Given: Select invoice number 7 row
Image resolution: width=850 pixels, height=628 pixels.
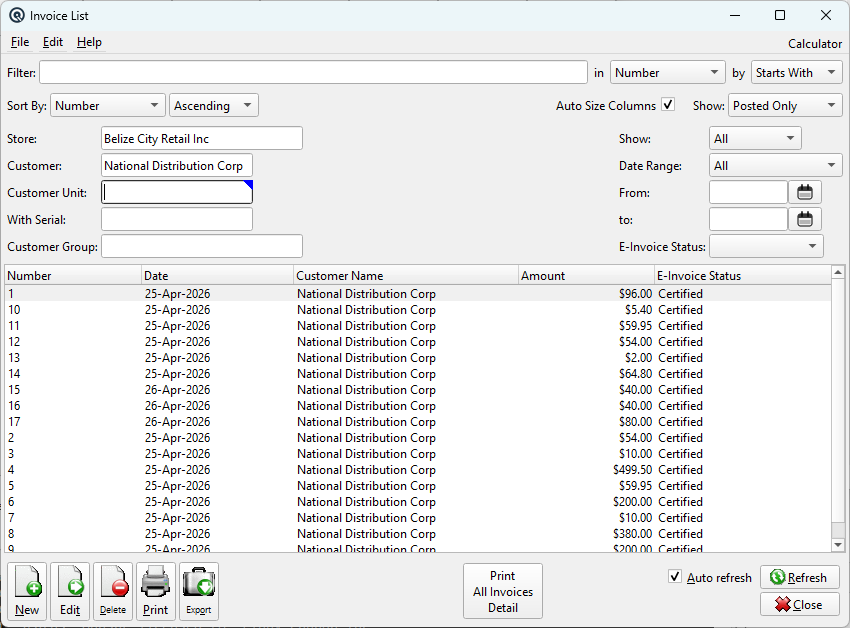Looking at the screenshot, I should [417, 517].
